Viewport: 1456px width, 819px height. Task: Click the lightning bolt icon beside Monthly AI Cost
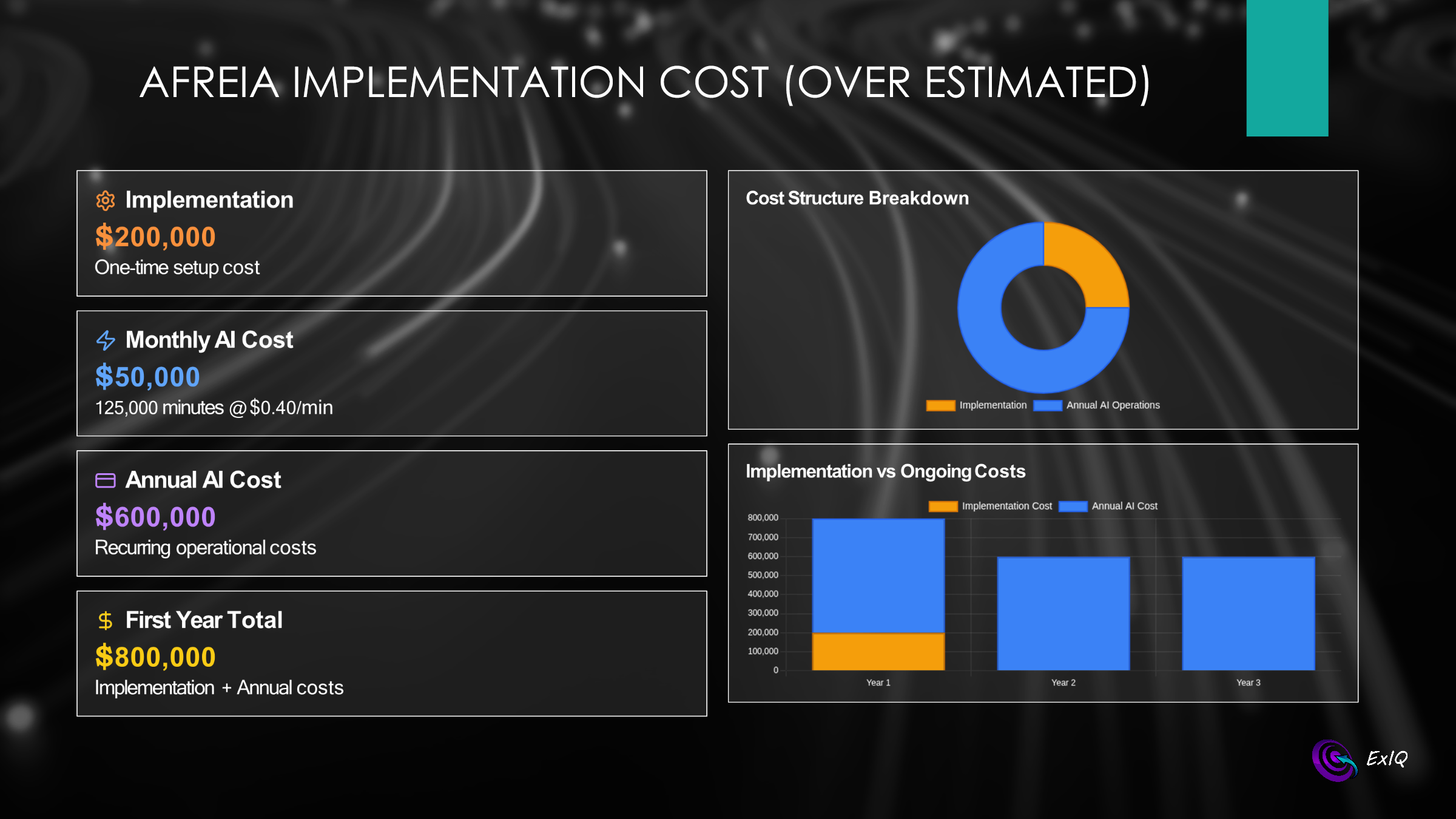[x=106, y=340]
